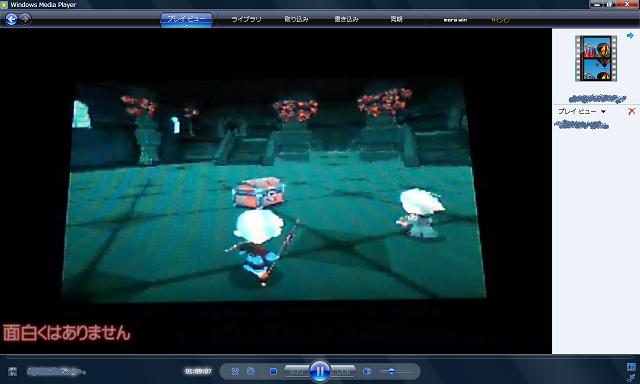Open the 同期 (Sync) tab
The image size is (640, 384).
pyautogui.click(x=396, y=19)
